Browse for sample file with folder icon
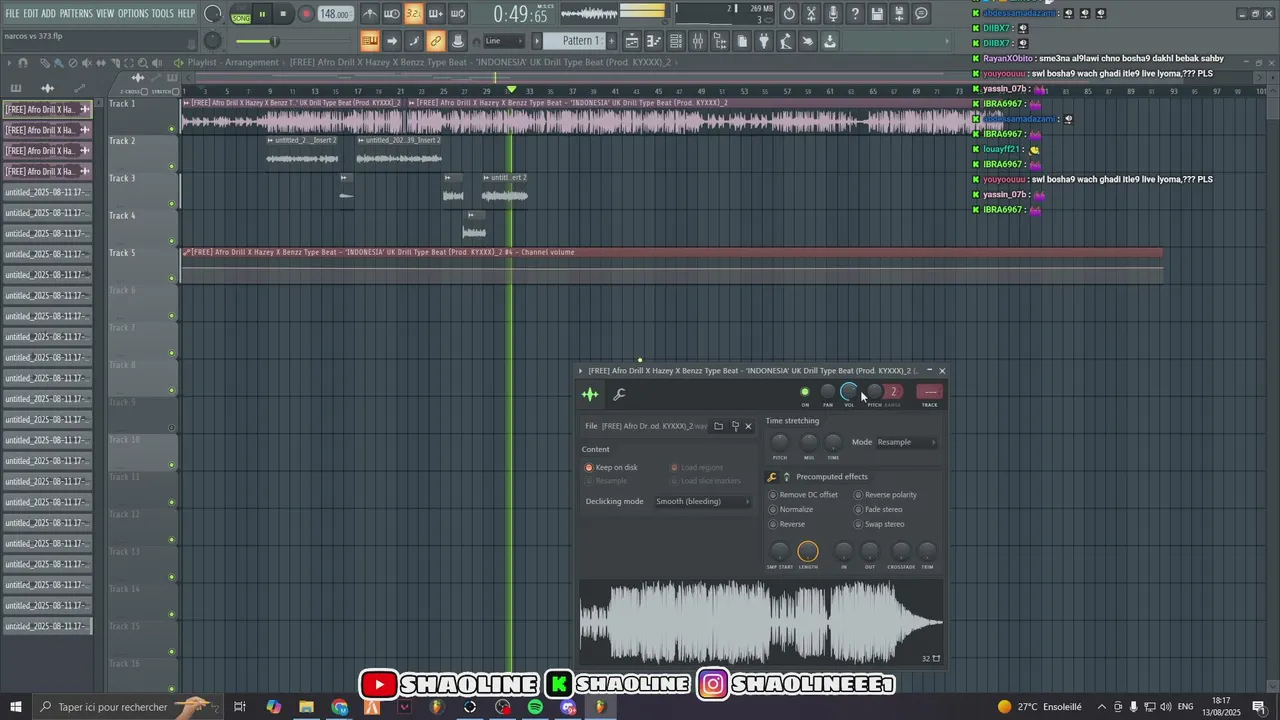Image resolution: width=1280 pixels, height=720 pixels. (x=718, y=426)
